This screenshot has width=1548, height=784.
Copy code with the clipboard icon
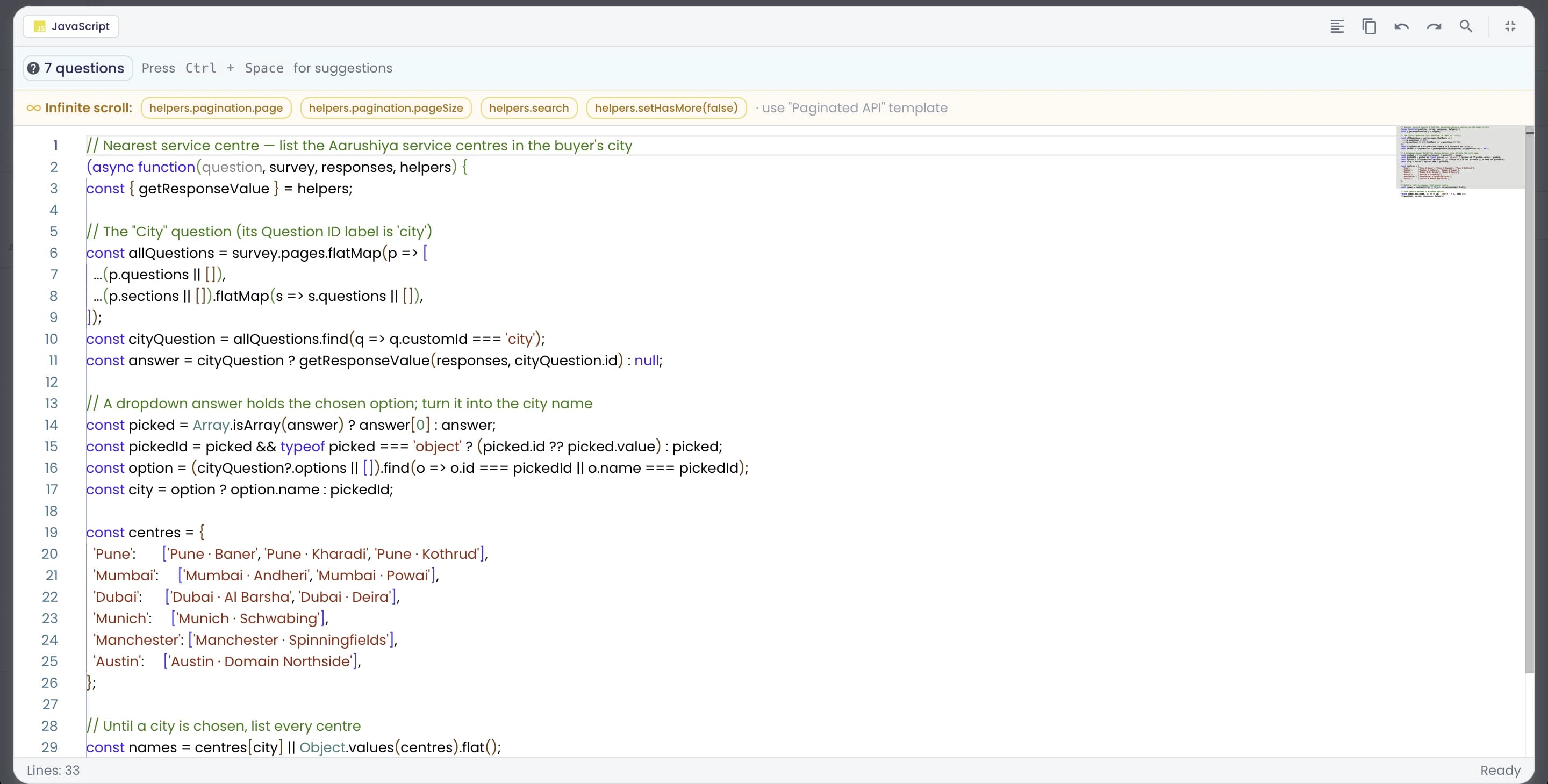pos(1369,26)
